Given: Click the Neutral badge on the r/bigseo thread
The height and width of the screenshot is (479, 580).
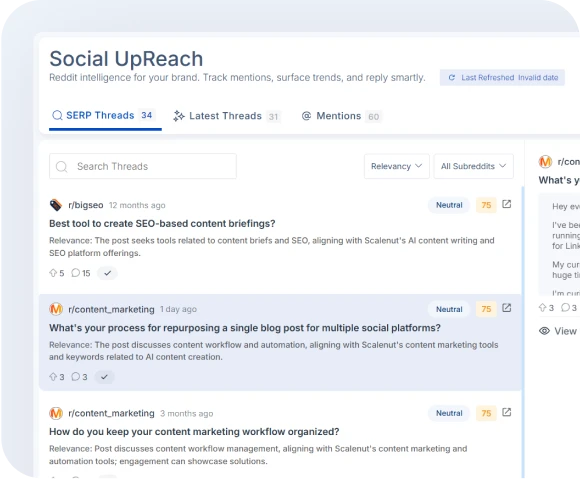Looking at the screenshot, I should click(x=449, y=205).
